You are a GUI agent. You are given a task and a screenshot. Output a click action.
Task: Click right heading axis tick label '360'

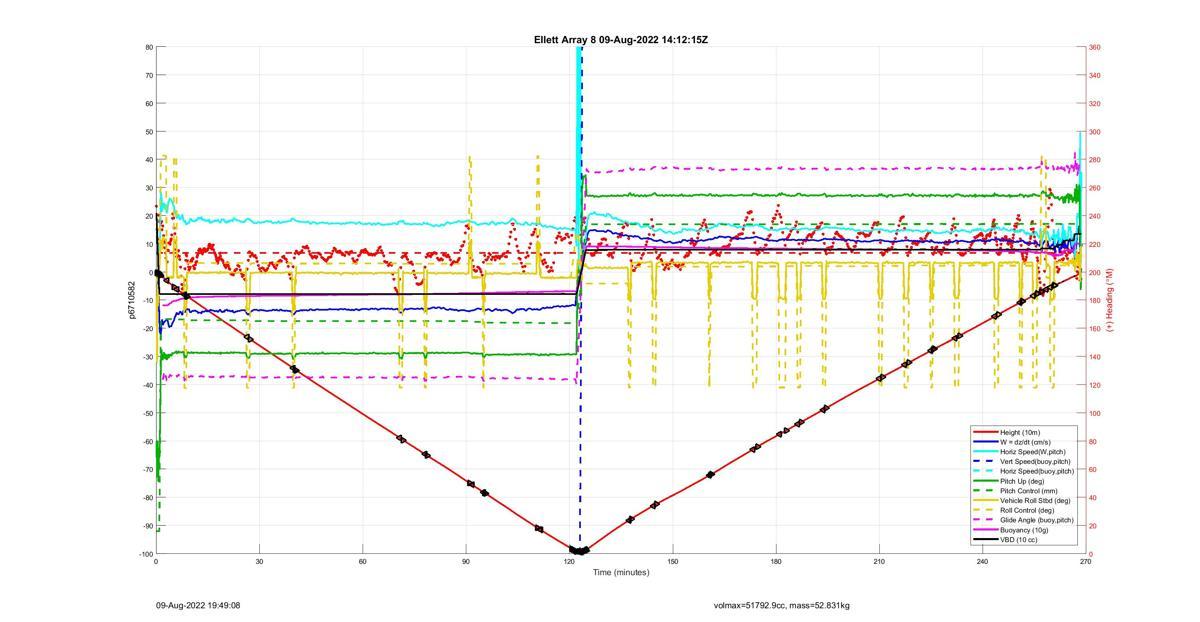[1095, 47]
